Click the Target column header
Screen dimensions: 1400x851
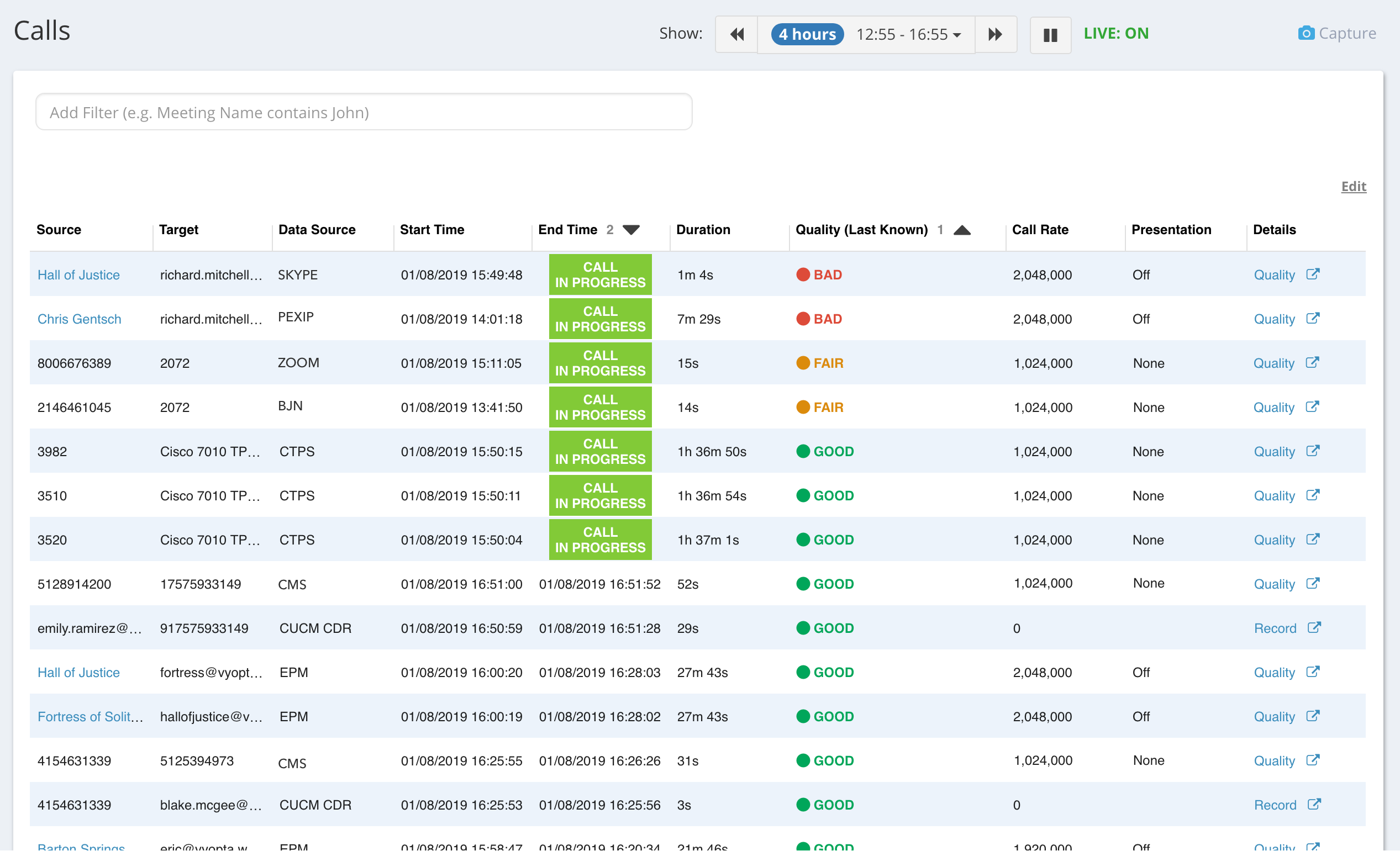coord(178,230)
